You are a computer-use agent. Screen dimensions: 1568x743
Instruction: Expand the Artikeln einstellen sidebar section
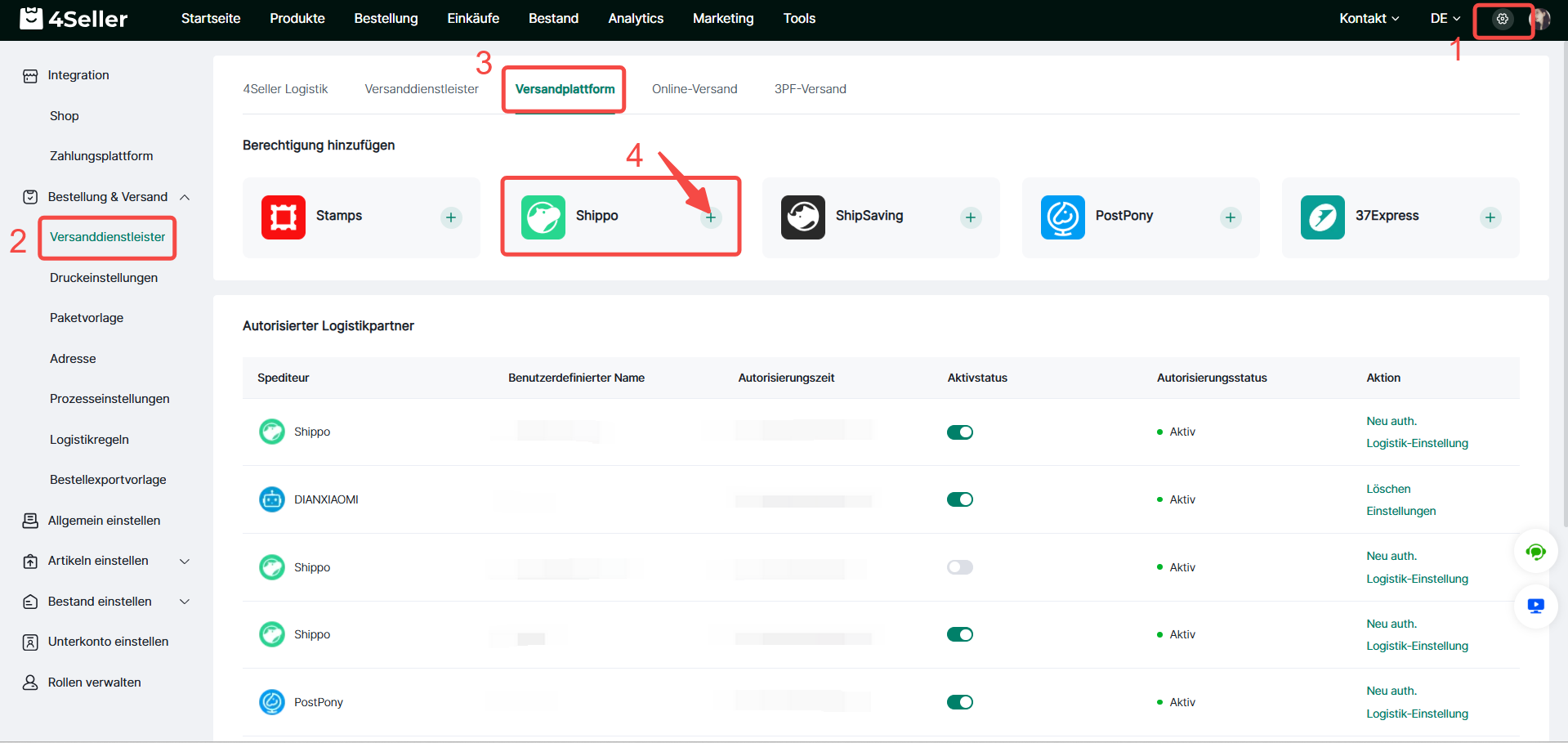click(185, 561)
